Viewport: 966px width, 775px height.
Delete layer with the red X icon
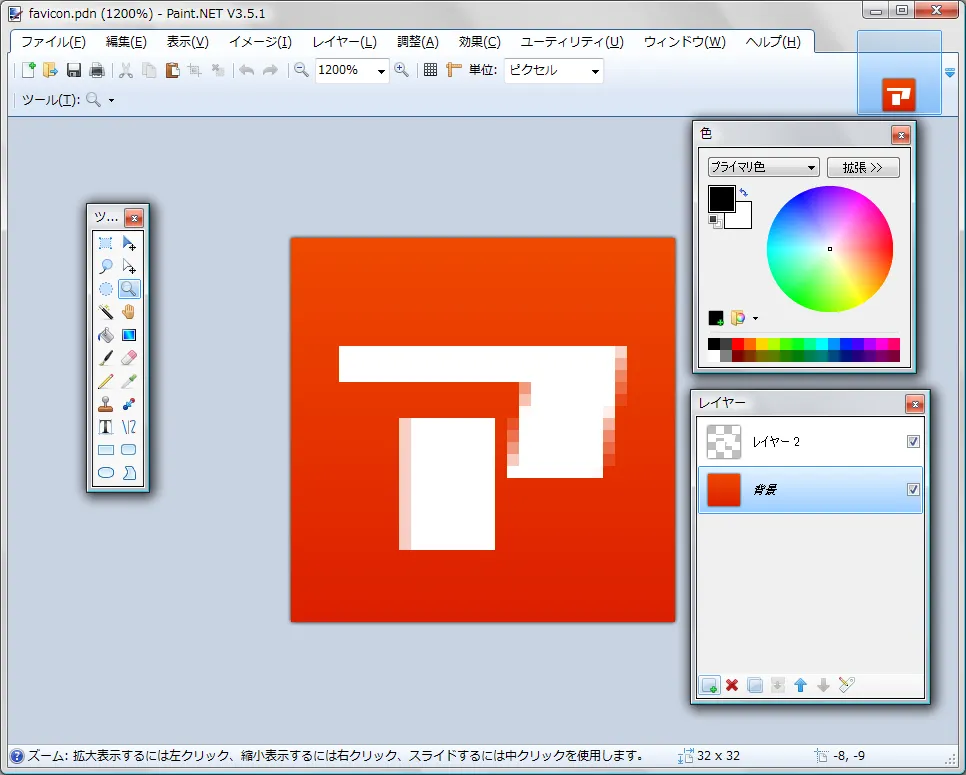(732, 685)
